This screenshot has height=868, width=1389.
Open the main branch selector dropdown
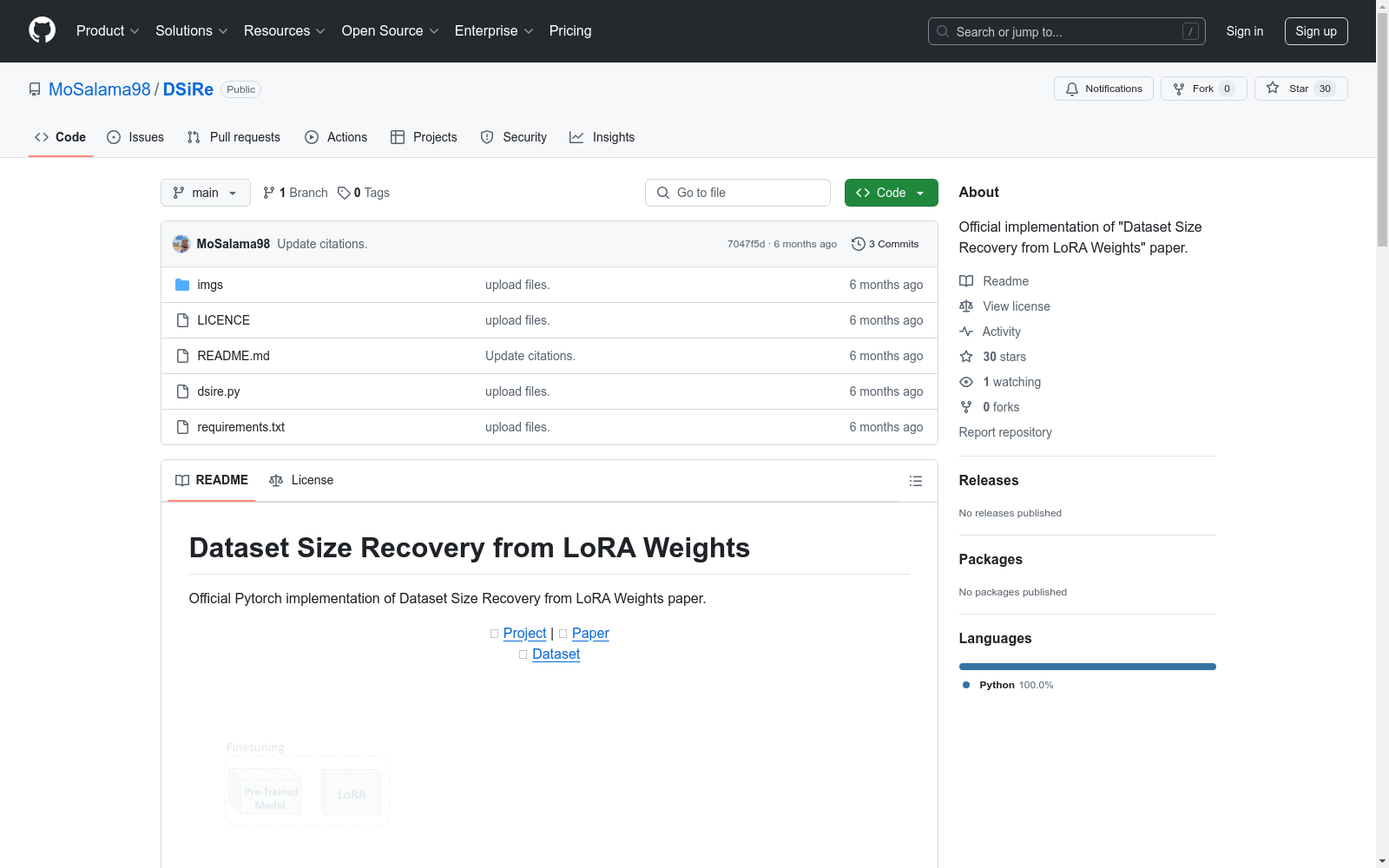click(206, 193)
